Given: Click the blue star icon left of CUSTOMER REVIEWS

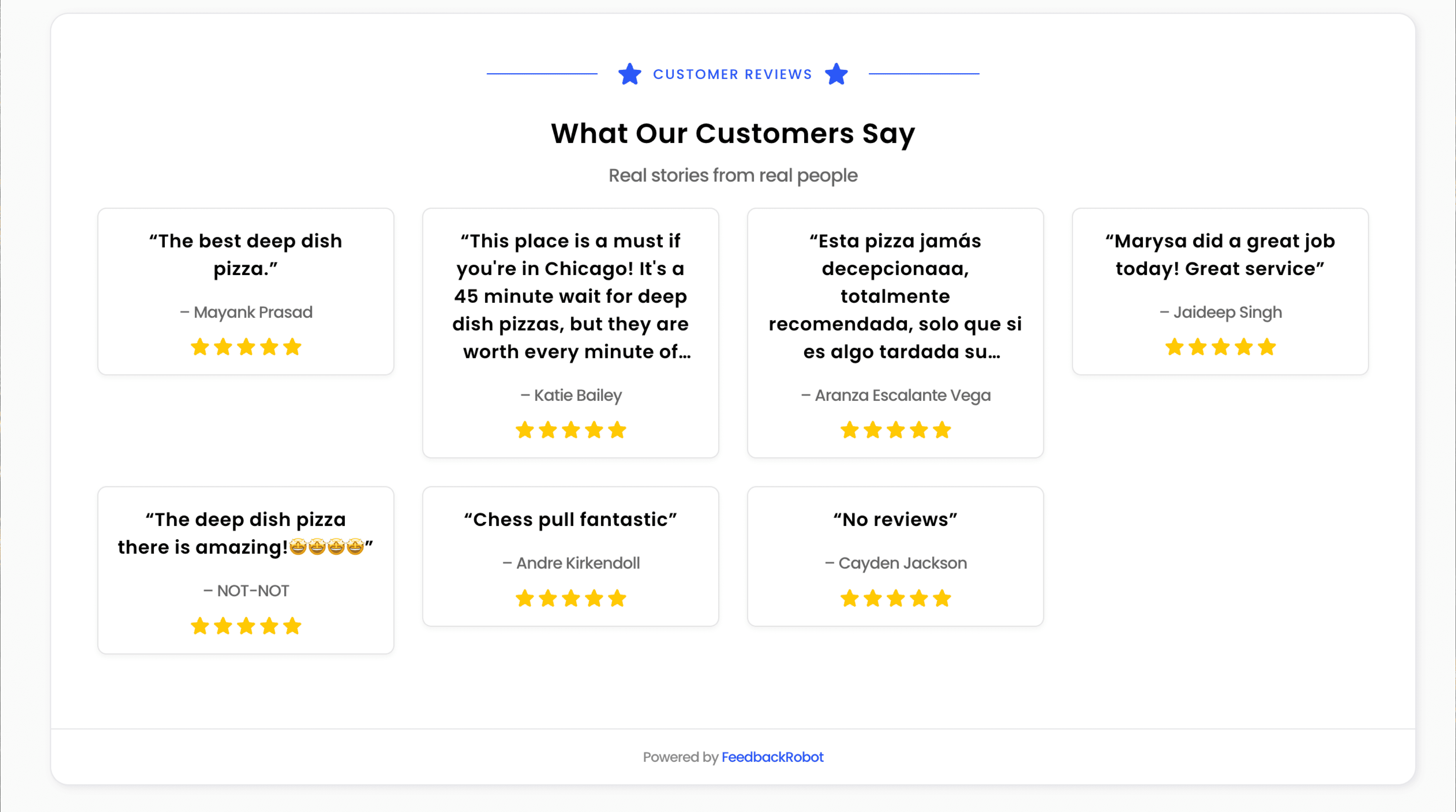Looking at the screenshot, I should coord(629,74).
